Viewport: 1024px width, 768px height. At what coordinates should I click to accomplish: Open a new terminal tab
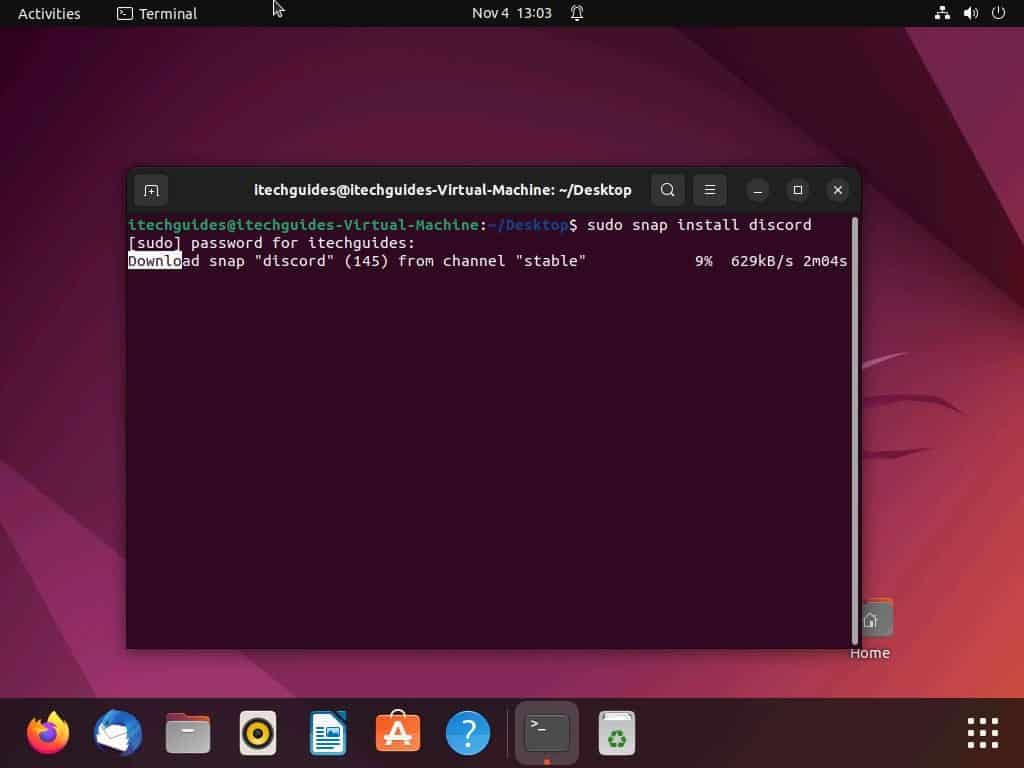click(152, 190)
